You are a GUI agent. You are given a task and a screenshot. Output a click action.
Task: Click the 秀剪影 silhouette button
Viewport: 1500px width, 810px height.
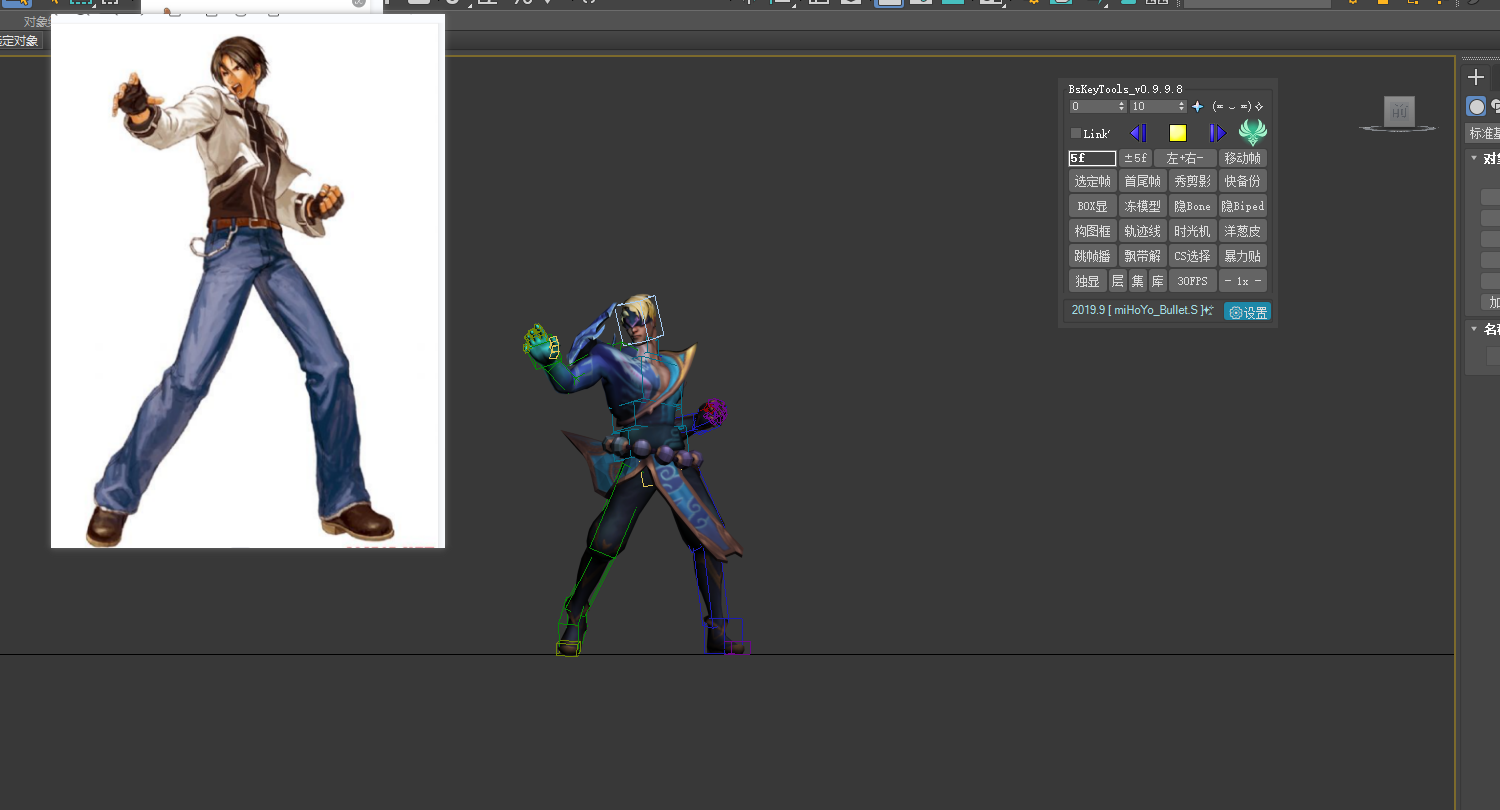click(1193, 181)
